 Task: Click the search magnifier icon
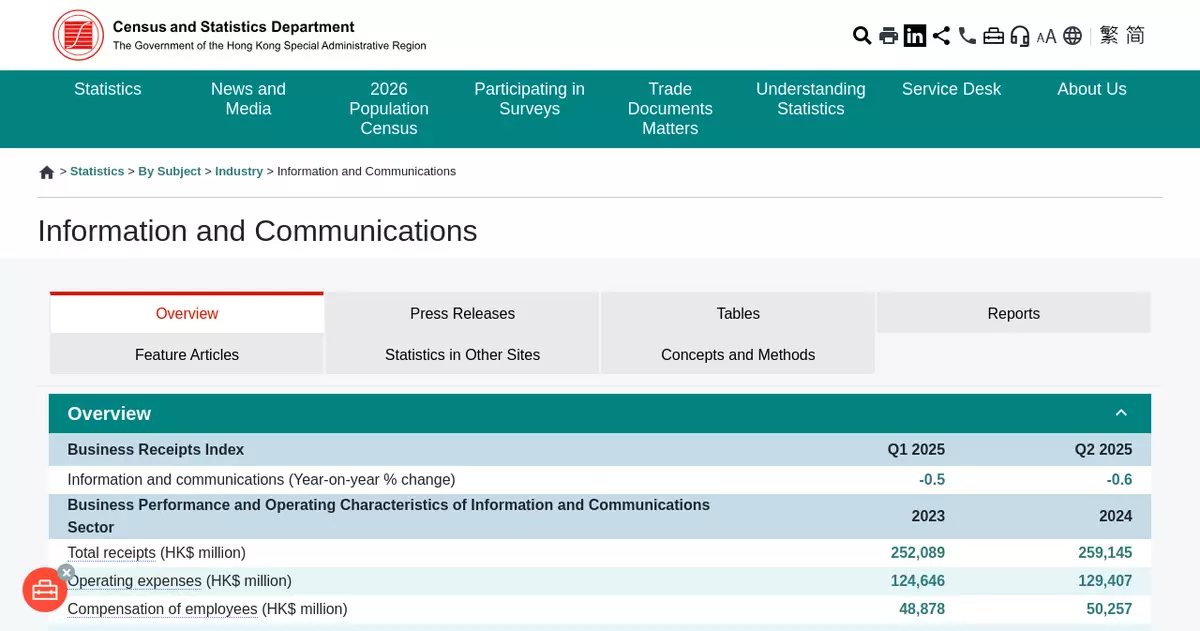click(x=861, y=36)
